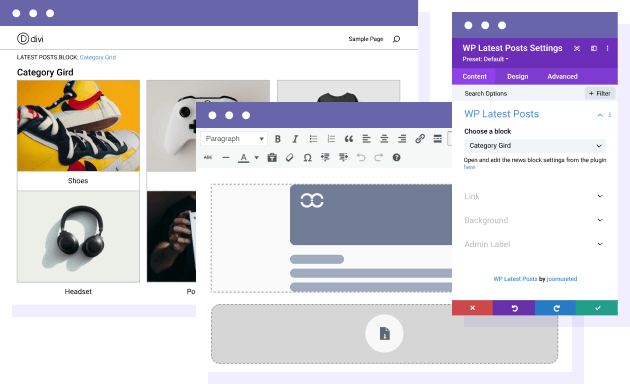Open the Sample Page menu link

click(366, 39)
